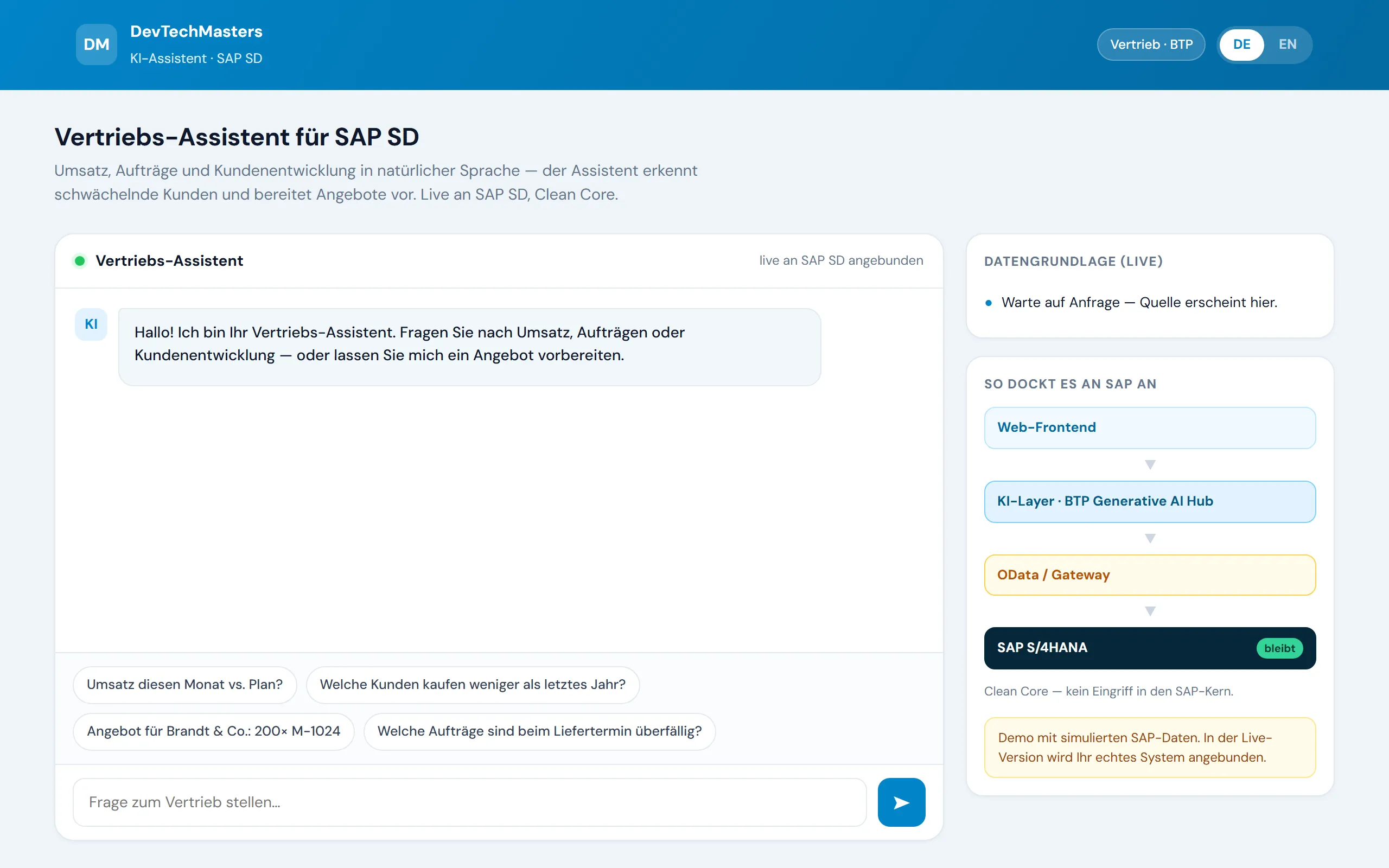
Task: Click the arrow below OData / Gateway
Action: coord(1150,611)
